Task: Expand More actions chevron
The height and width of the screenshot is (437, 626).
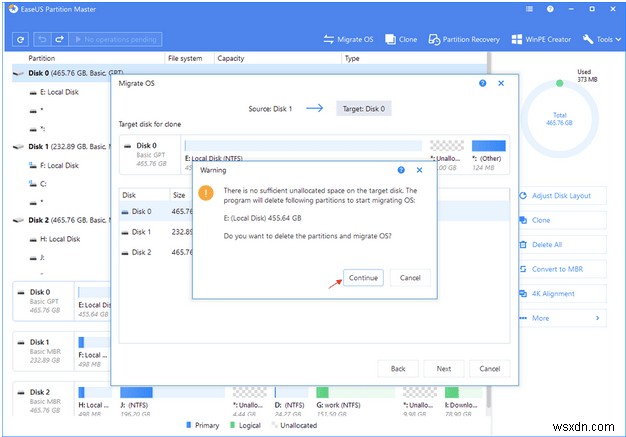Action: point(597,318)
